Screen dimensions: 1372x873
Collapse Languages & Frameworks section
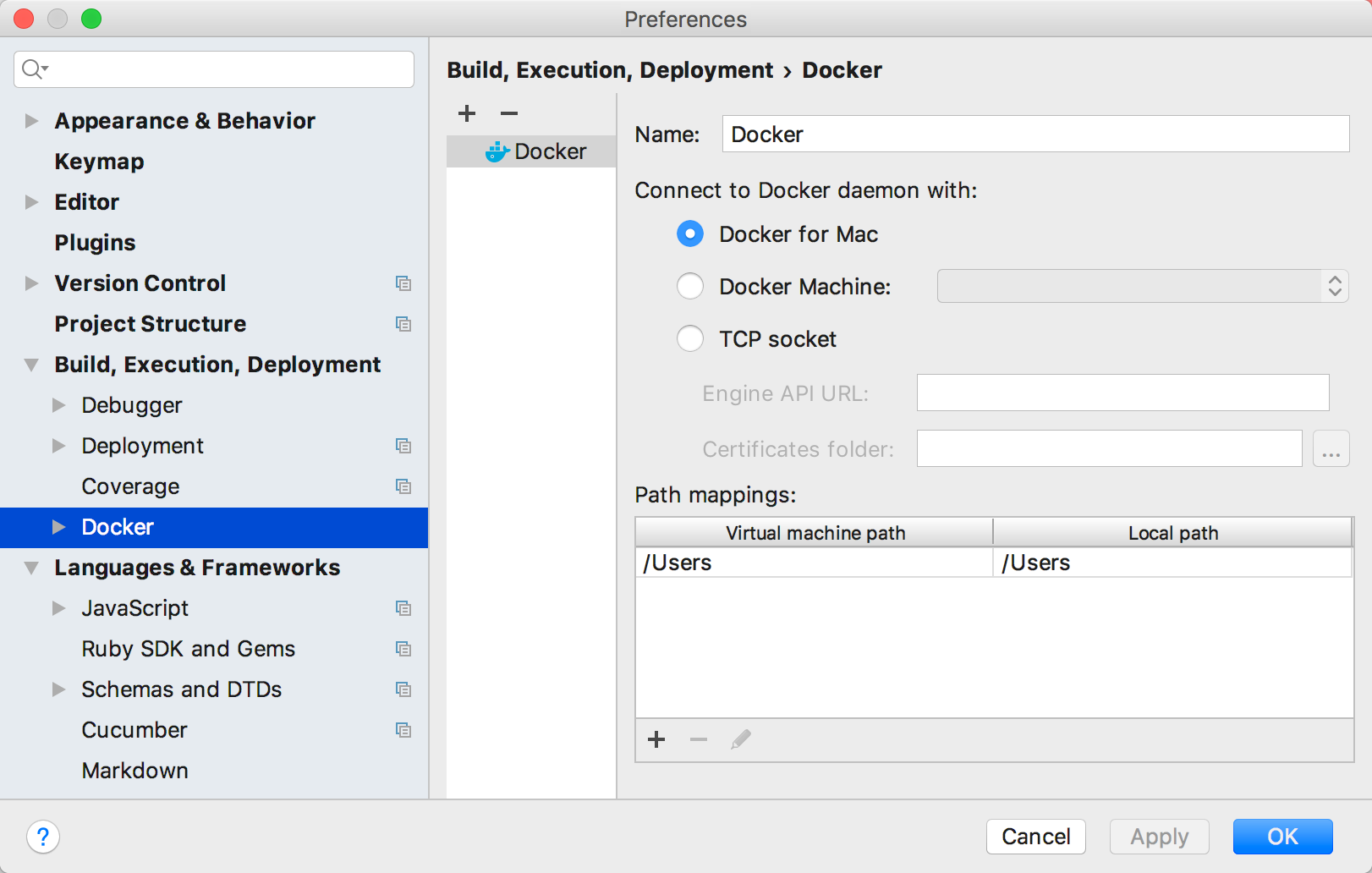(31, 568)
